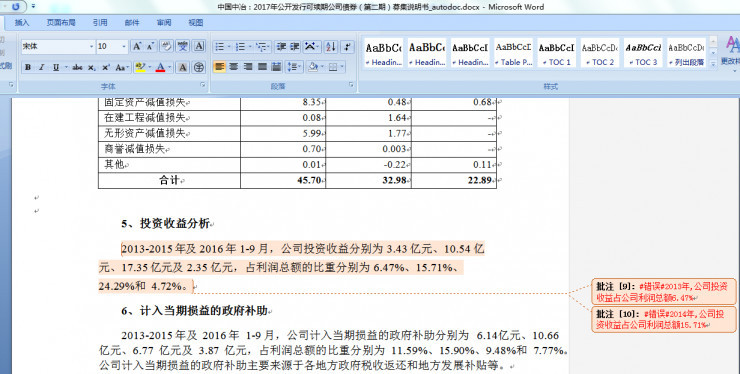The image size is (740, 374).
Task: Apply the 列出段落 style
Action: [687, 53]
